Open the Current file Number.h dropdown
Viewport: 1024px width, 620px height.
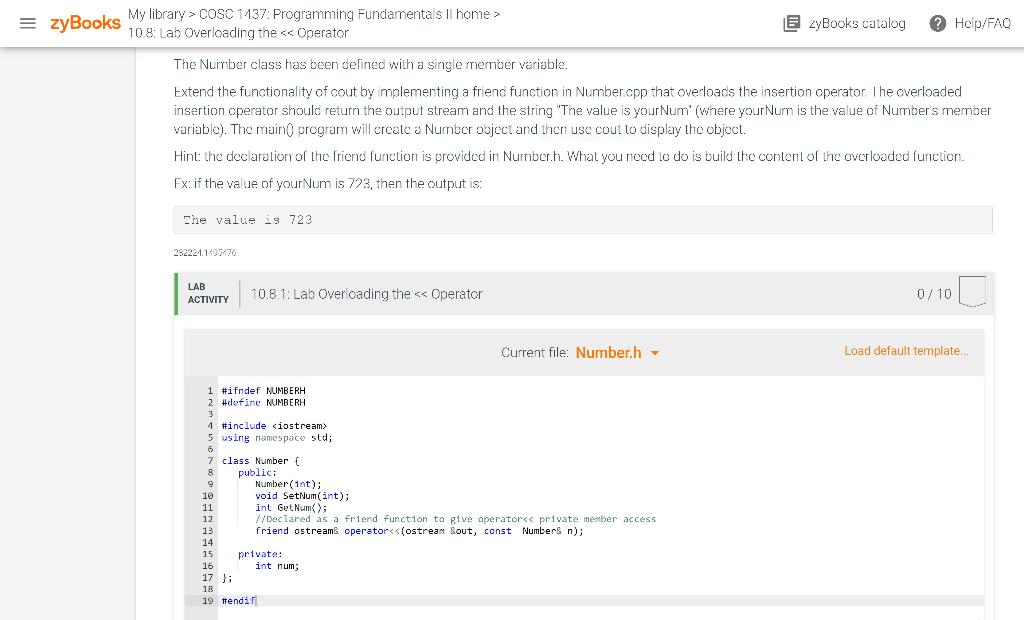click(x=609, y=352)
